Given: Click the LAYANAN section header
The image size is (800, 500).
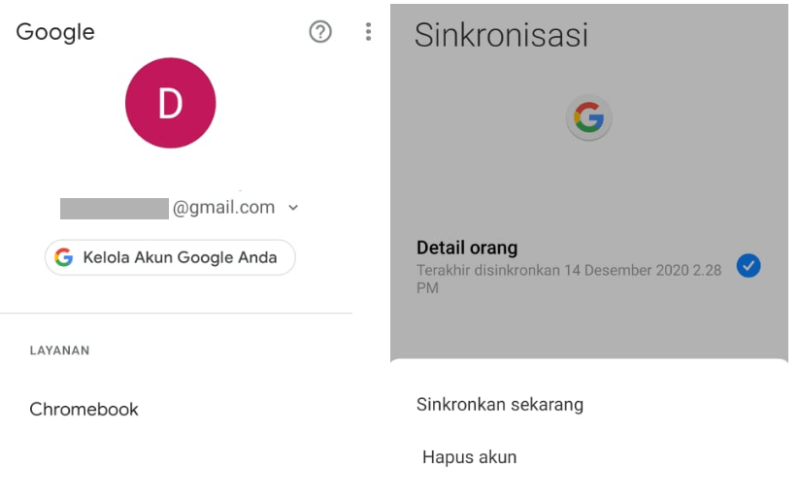Looking at the screenshot, I should click(60, 351).
